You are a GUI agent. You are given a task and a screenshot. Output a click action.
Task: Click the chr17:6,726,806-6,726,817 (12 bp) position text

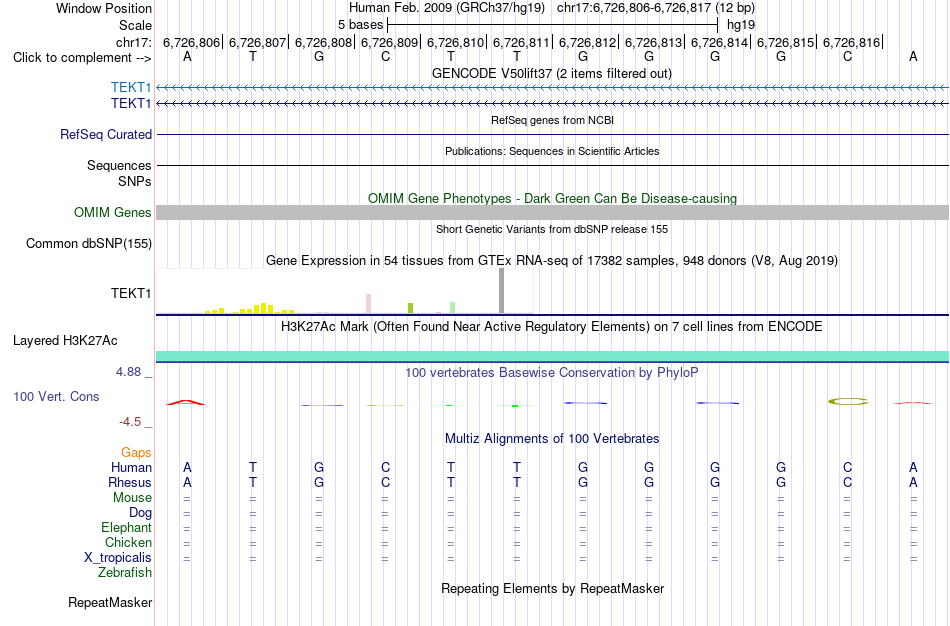click(656, 8)
